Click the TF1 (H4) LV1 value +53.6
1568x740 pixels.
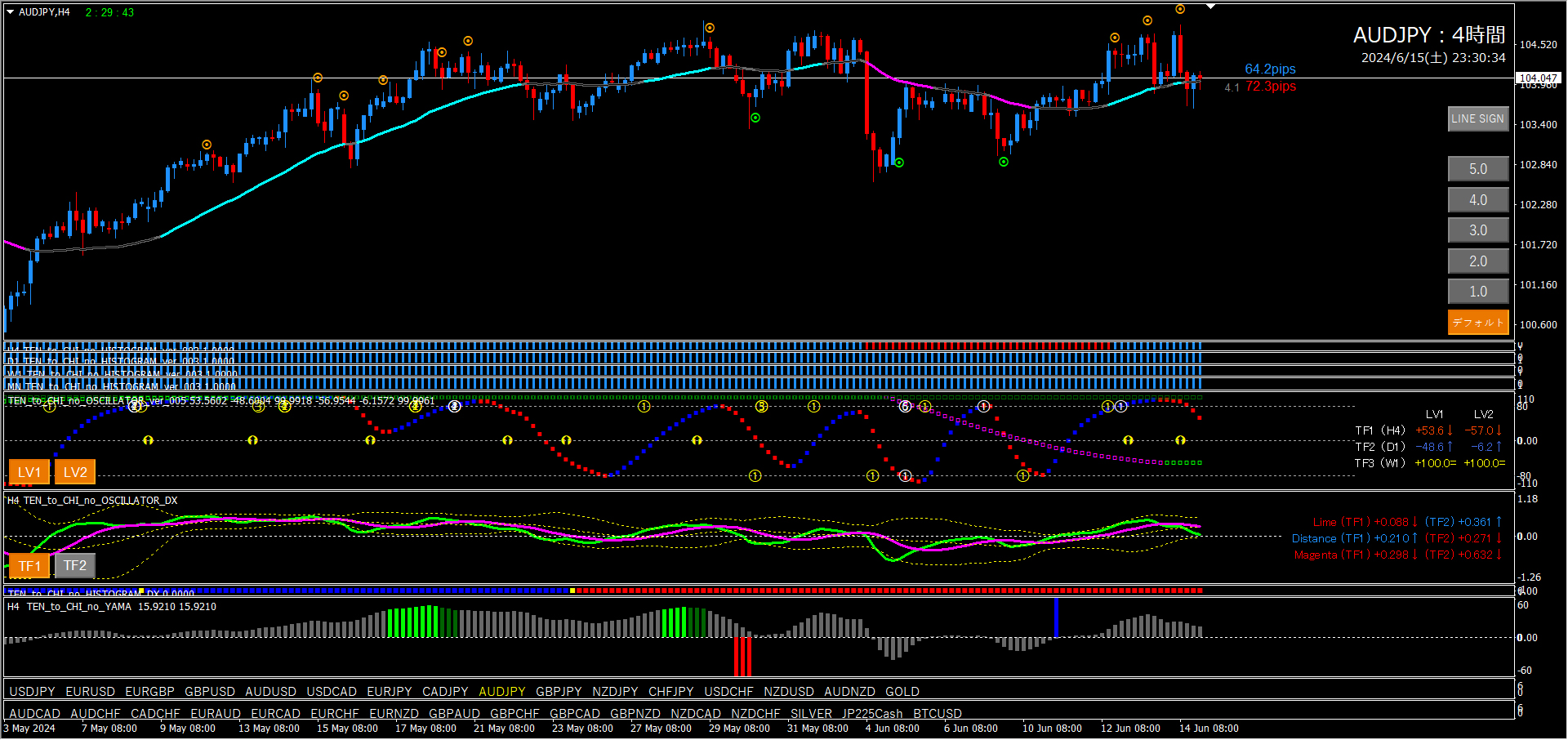(1429, 430)
